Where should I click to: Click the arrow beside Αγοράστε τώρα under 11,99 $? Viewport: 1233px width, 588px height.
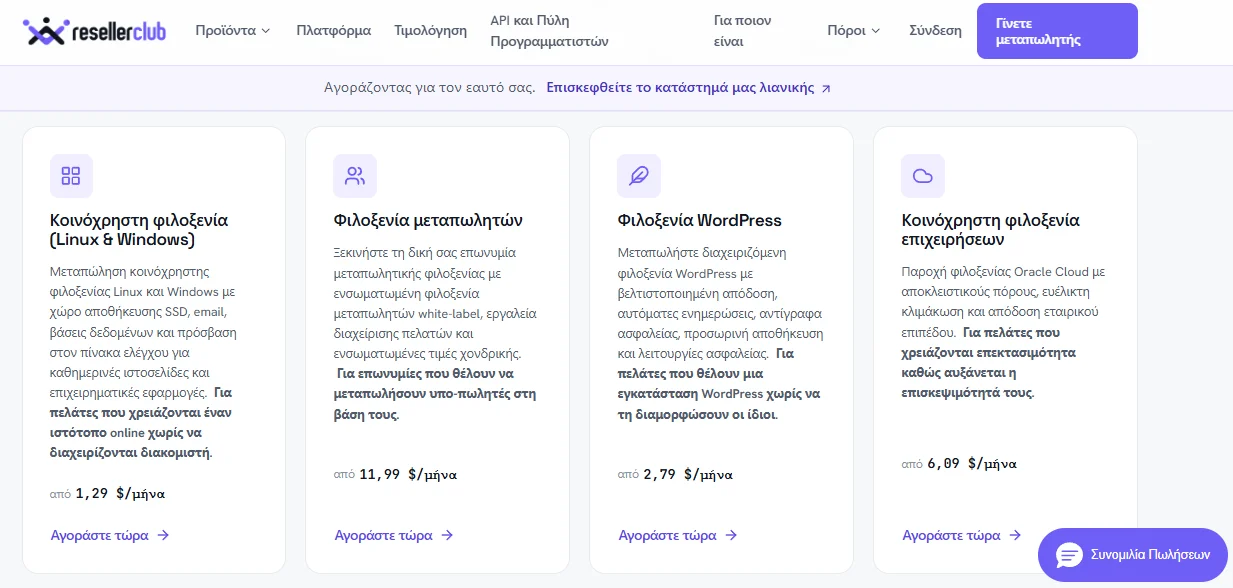pos(447,535)
